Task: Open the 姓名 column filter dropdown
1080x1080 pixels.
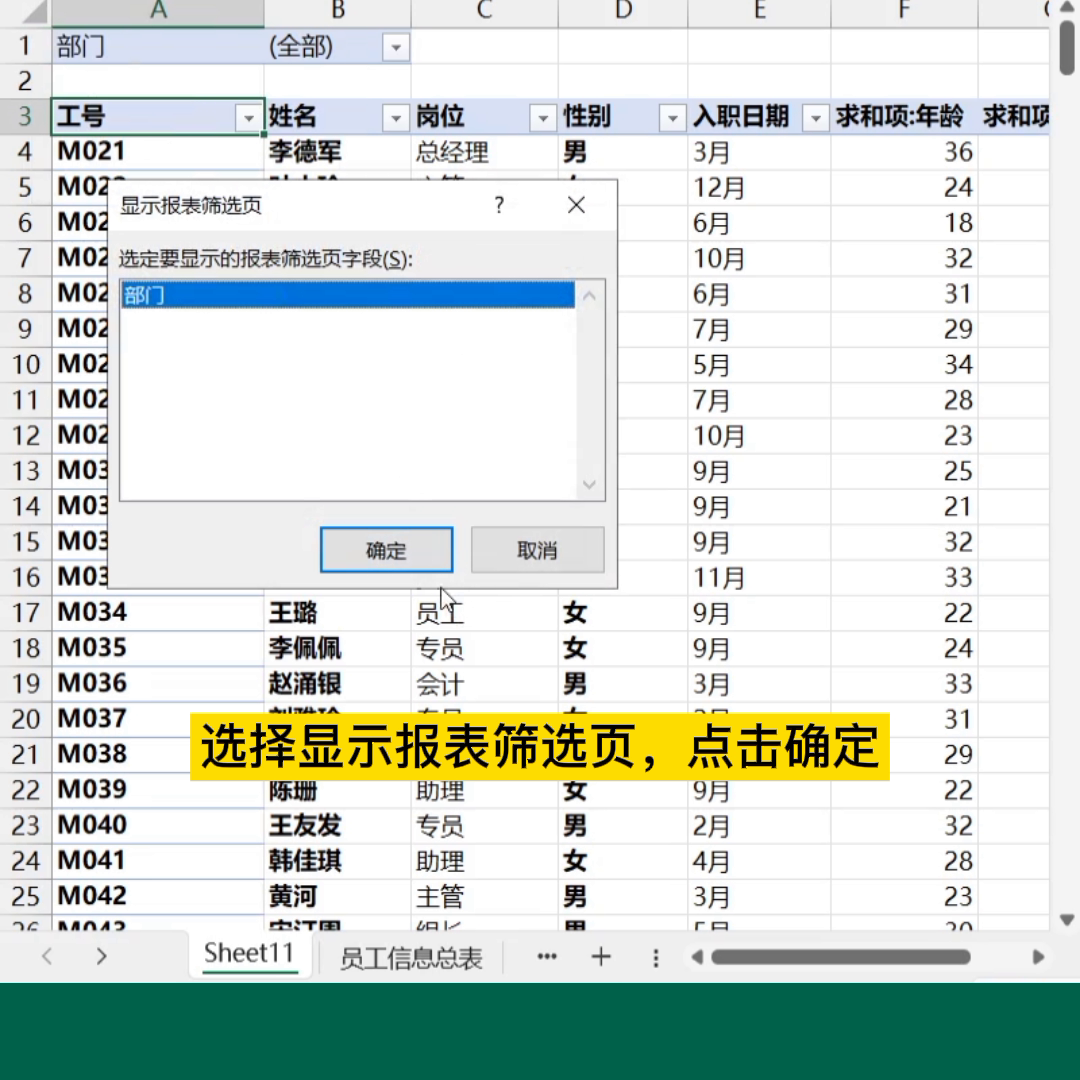Action: coord(396,118)
